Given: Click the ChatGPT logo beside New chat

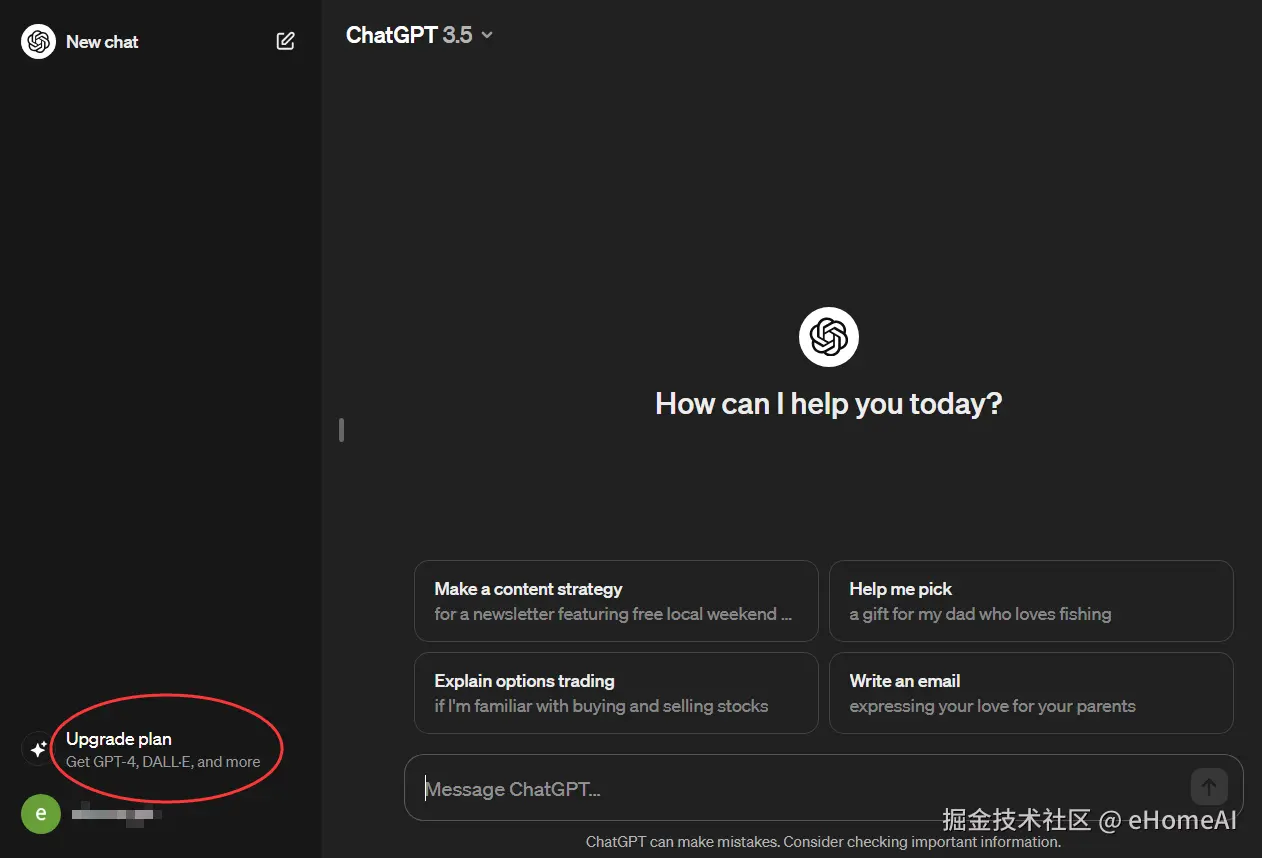Looking at the screenshot, I should coord(38,41).
